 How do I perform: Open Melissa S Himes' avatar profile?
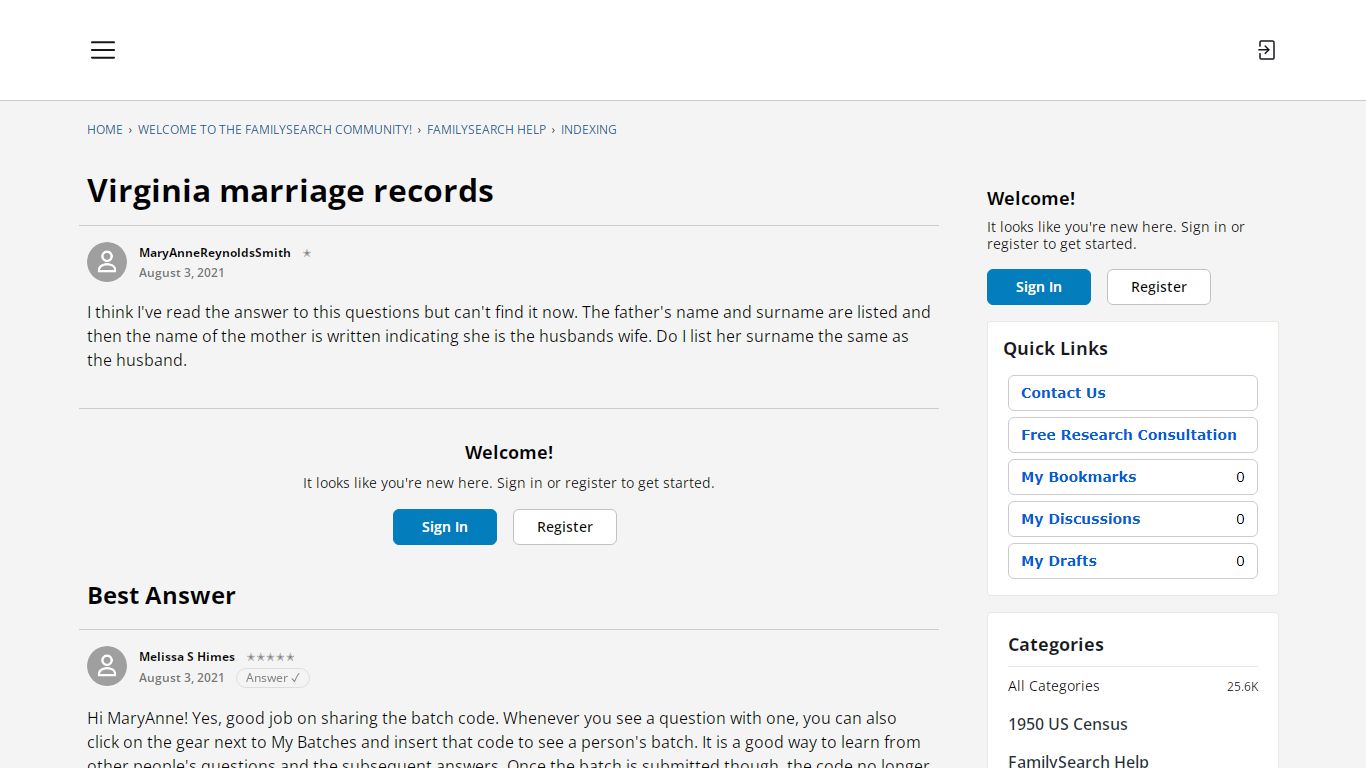pyautogui.click(x=107, y=666)
